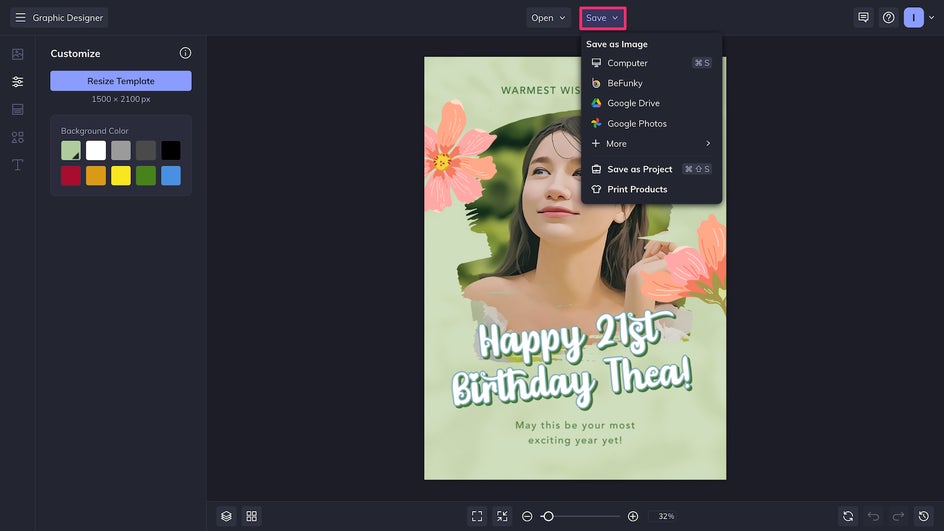This screenshot has width=944, height=531.
Task: Select the yellow background swatch
Action: pyautogui.click(x=120, y=176)
